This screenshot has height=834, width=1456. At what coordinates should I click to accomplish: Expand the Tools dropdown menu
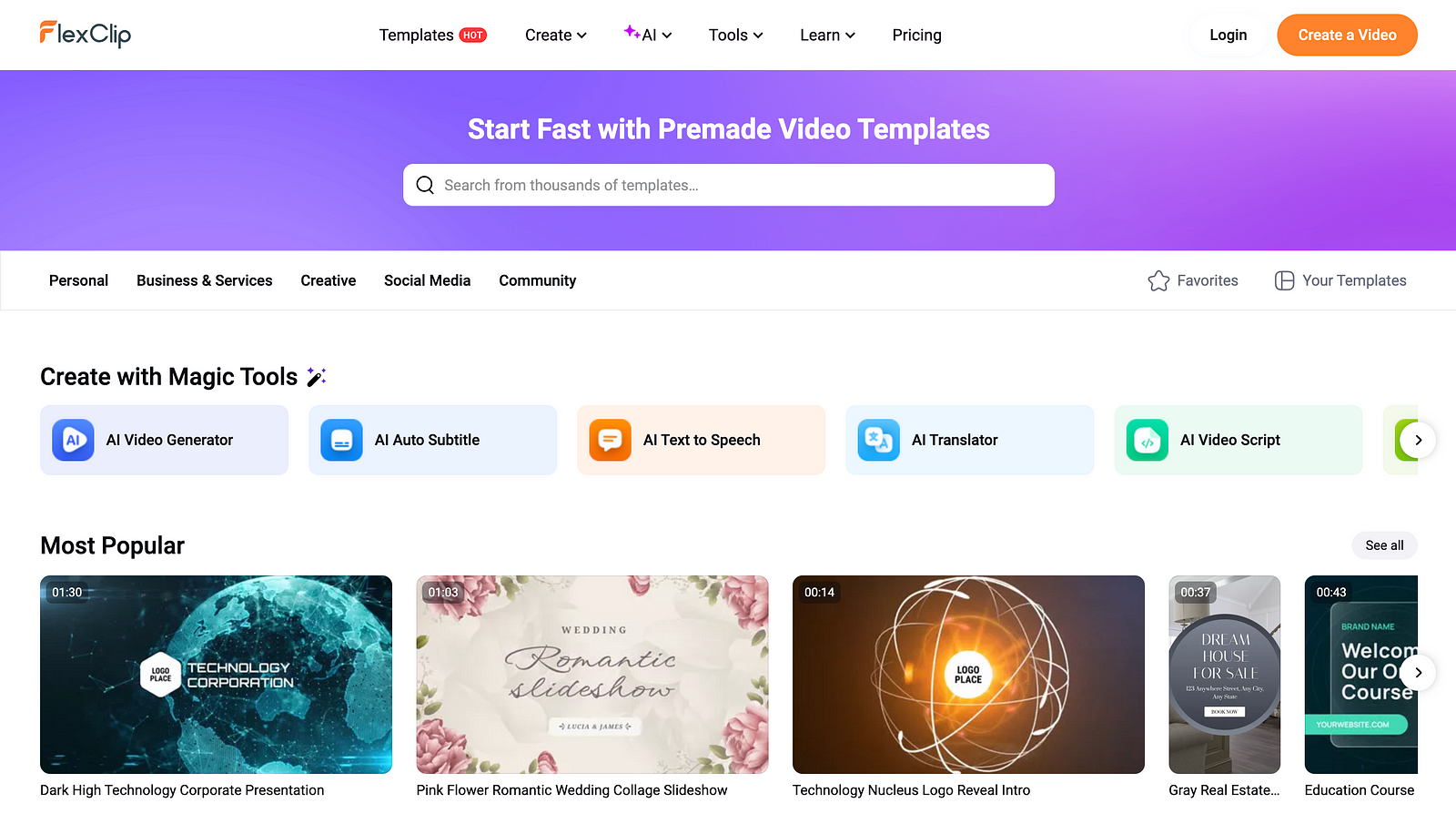click(736, 35)
